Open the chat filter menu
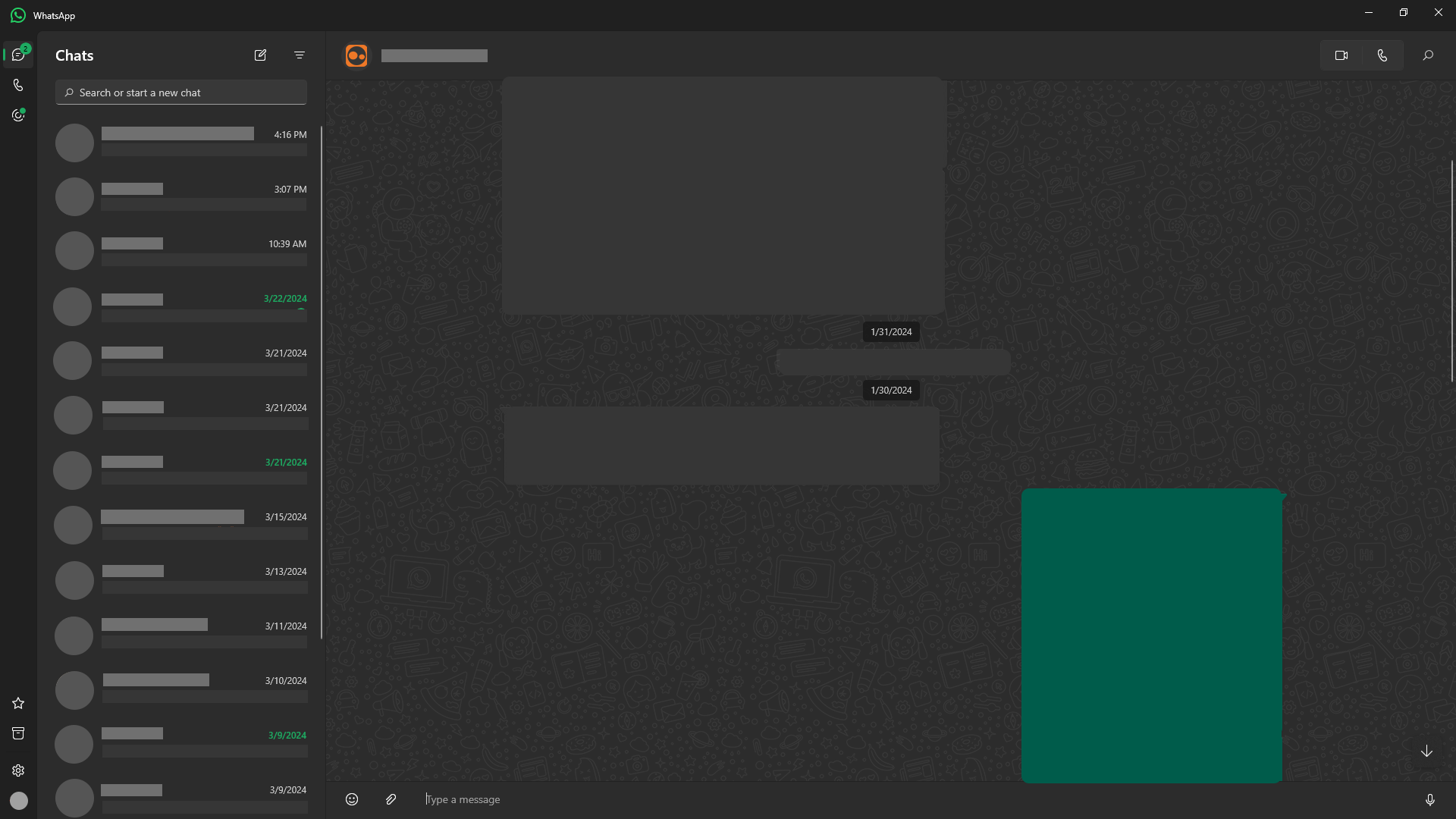The image size is (1456, 819). [x=300, y=55]
